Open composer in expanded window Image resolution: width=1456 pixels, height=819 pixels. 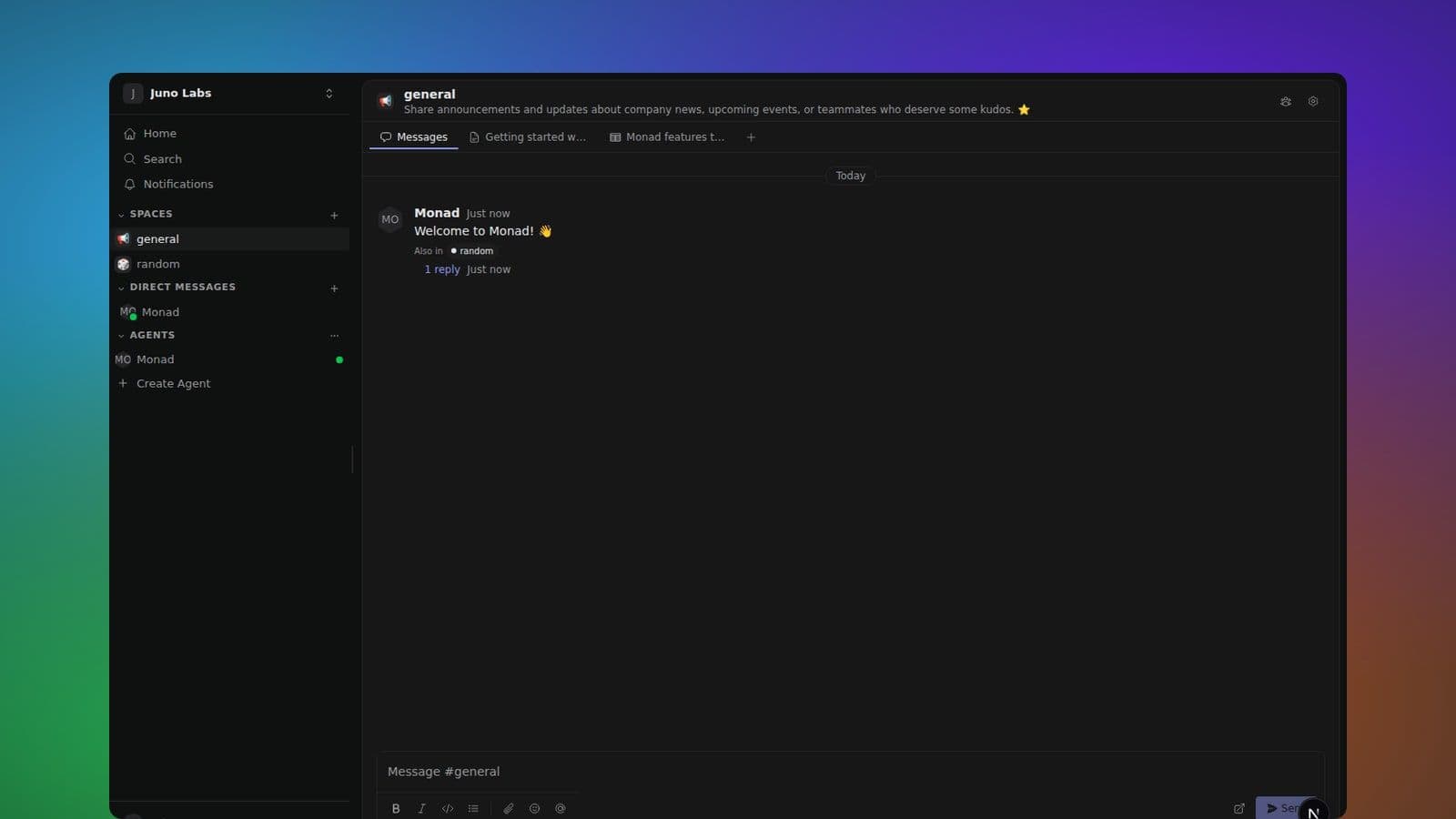tap(1239, 808)
